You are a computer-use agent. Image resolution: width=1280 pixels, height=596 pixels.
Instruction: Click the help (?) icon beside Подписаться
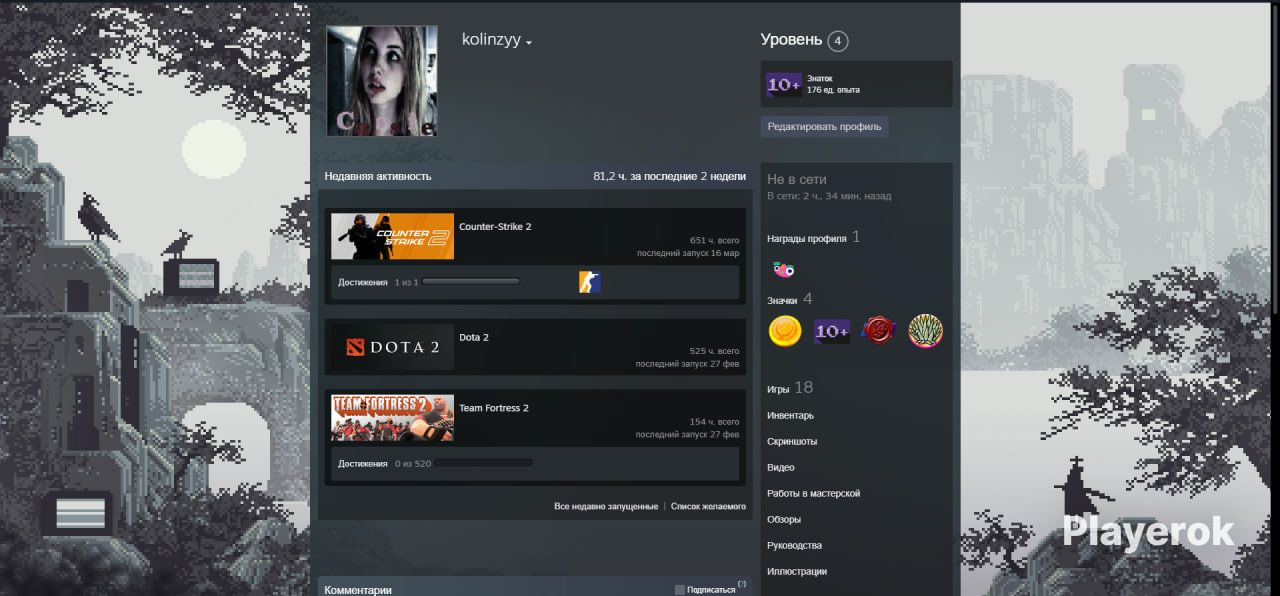(x=742, y=584)
